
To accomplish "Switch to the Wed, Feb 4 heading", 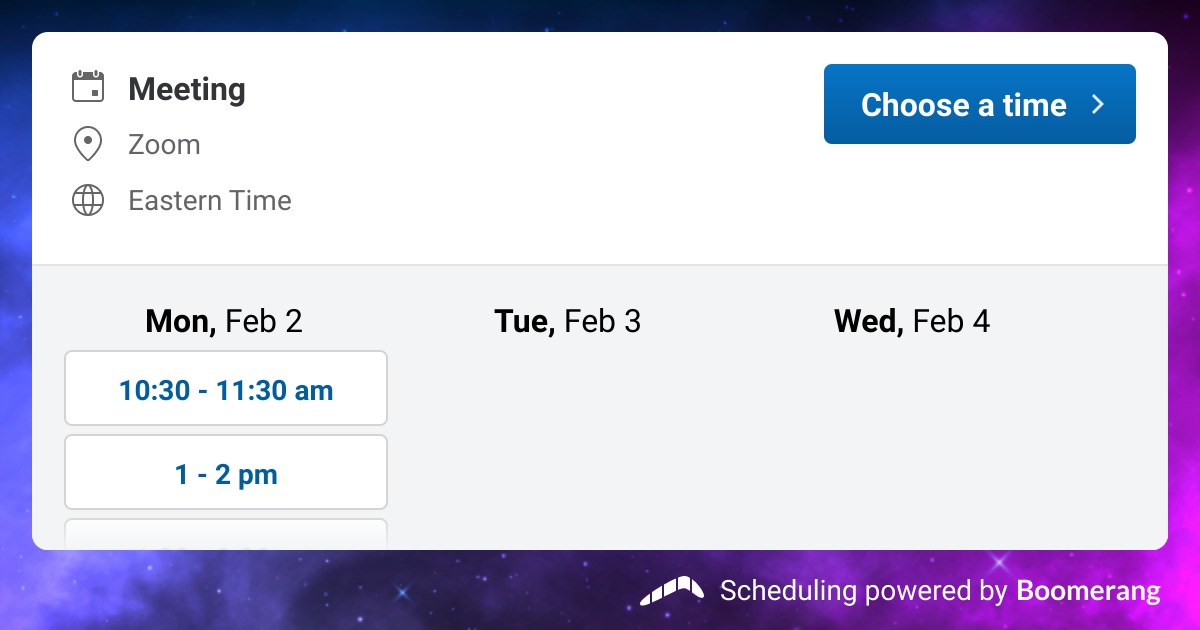I will pyautogui.click(x=912, y=321).
